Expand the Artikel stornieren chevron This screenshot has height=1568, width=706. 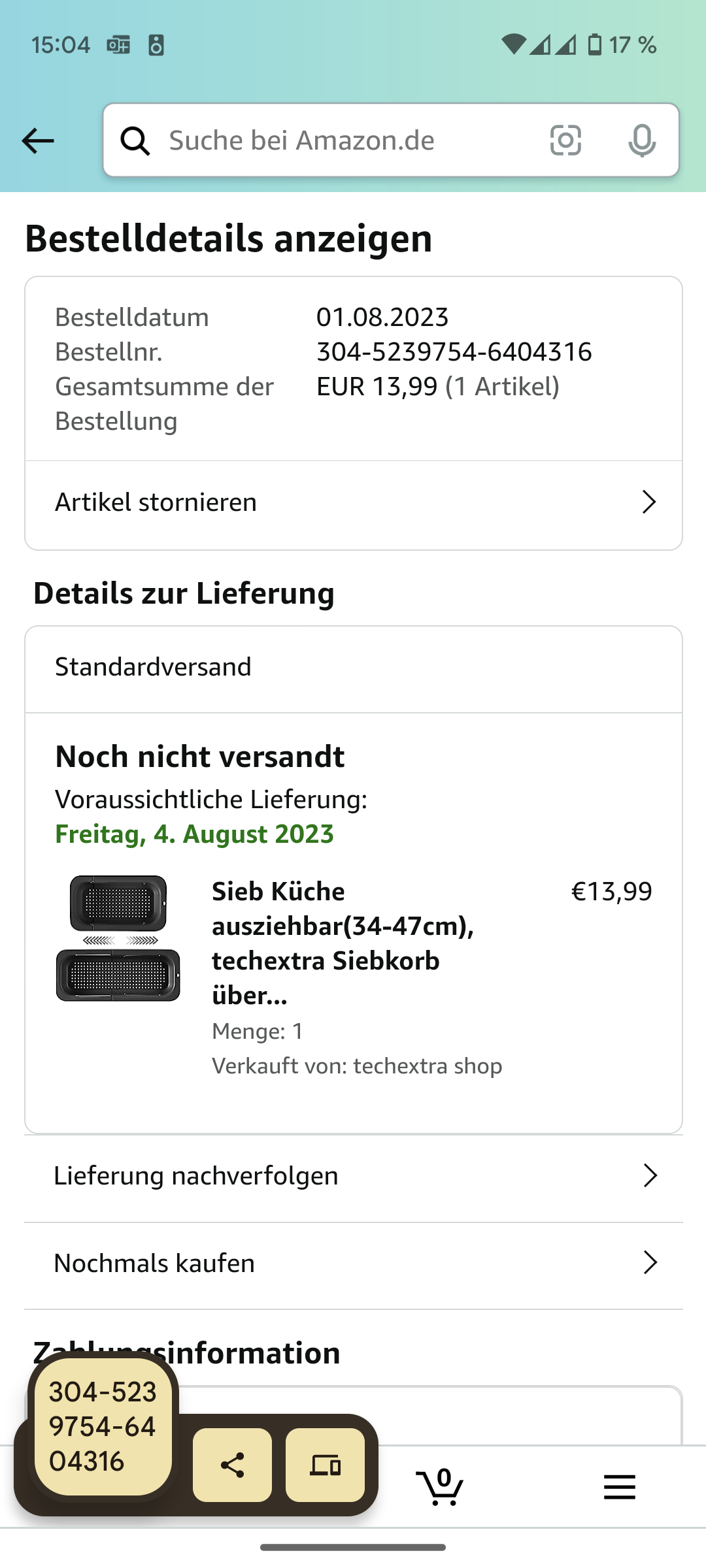(x=648, y=502)
